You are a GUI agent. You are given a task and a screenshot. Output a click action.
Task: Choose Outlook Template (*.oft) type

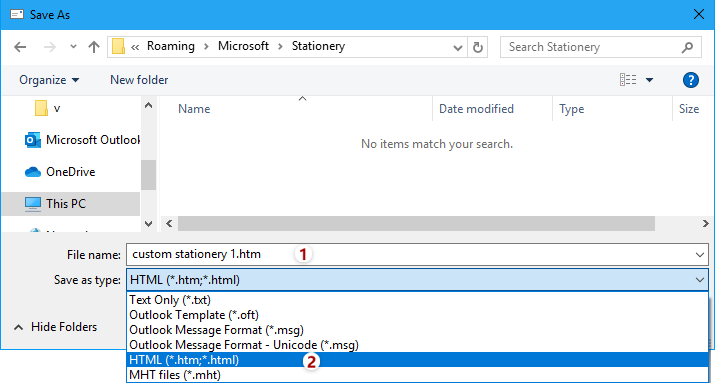click(x=417, y=315)
